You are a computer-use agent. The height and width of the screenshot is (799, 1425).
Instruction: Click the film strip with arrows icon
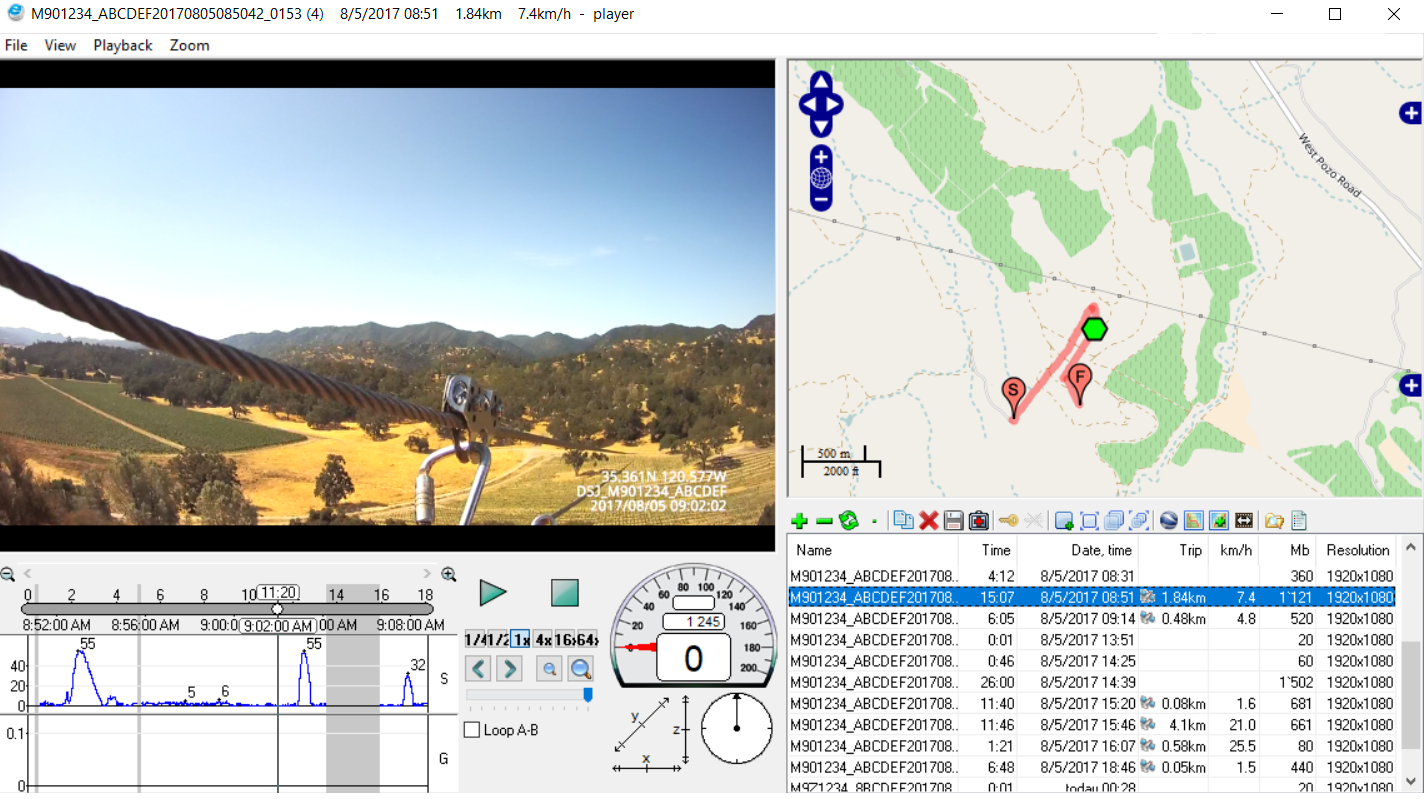tap(1244, 521)
